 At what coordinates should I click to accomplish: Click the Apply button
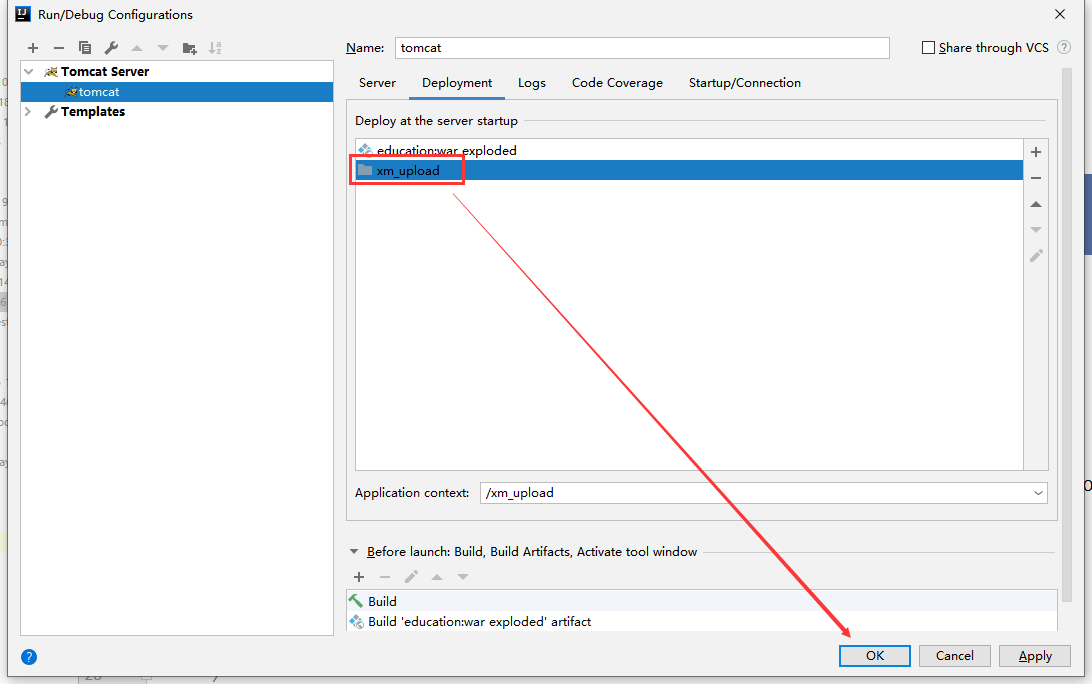point(1034,656)
